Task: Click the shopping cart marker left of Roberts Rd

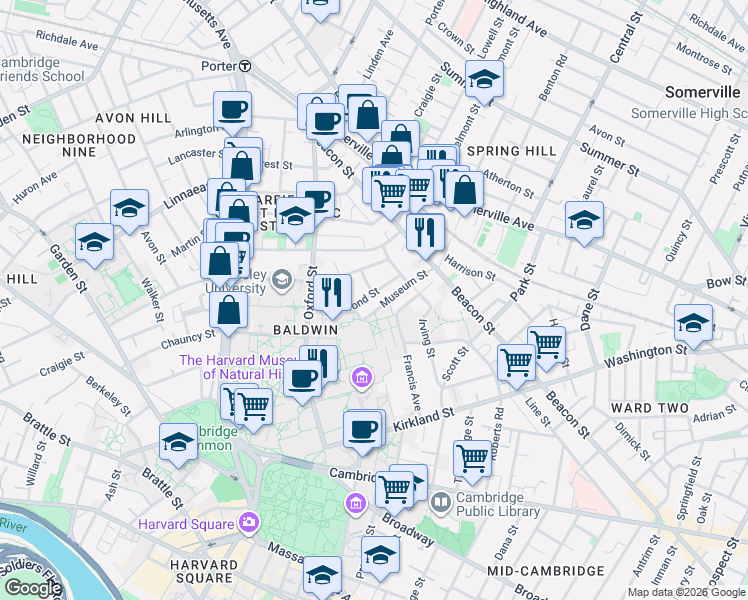Action: coord(472,459)
